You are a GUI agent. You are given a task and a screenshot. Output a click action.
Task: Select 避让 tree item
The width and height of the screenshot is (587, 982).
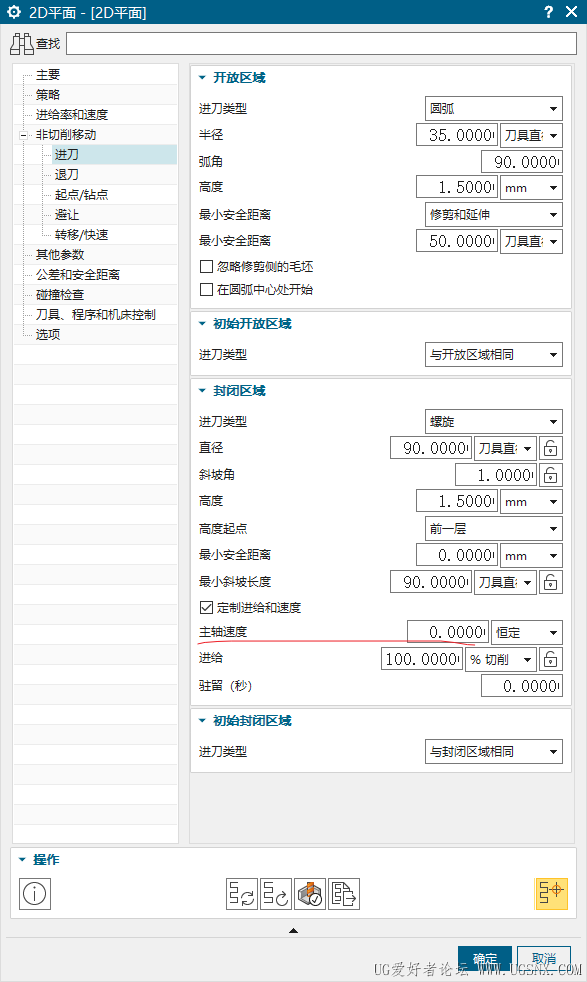pos(66,215)
